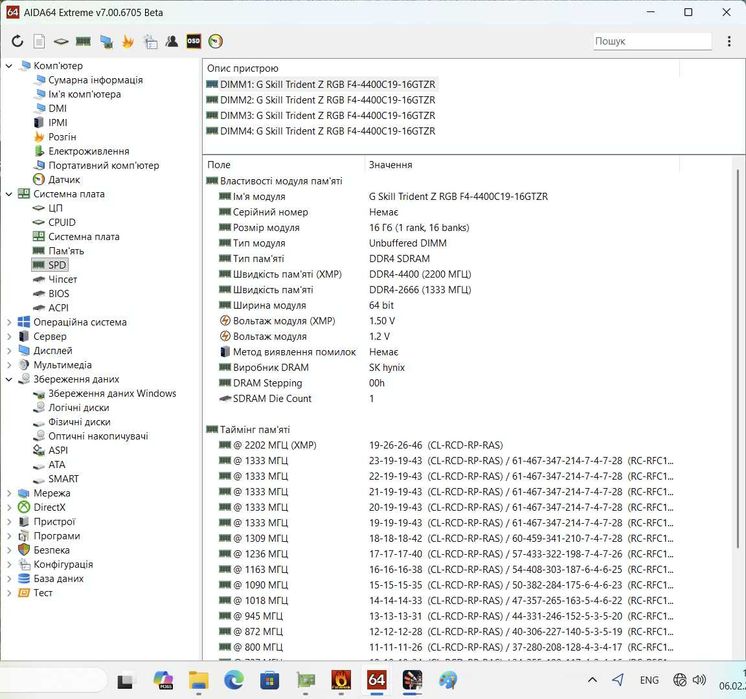
Task: Expand the Дисплей tree node
Action: pyautogui.click(x=9, y=351)
